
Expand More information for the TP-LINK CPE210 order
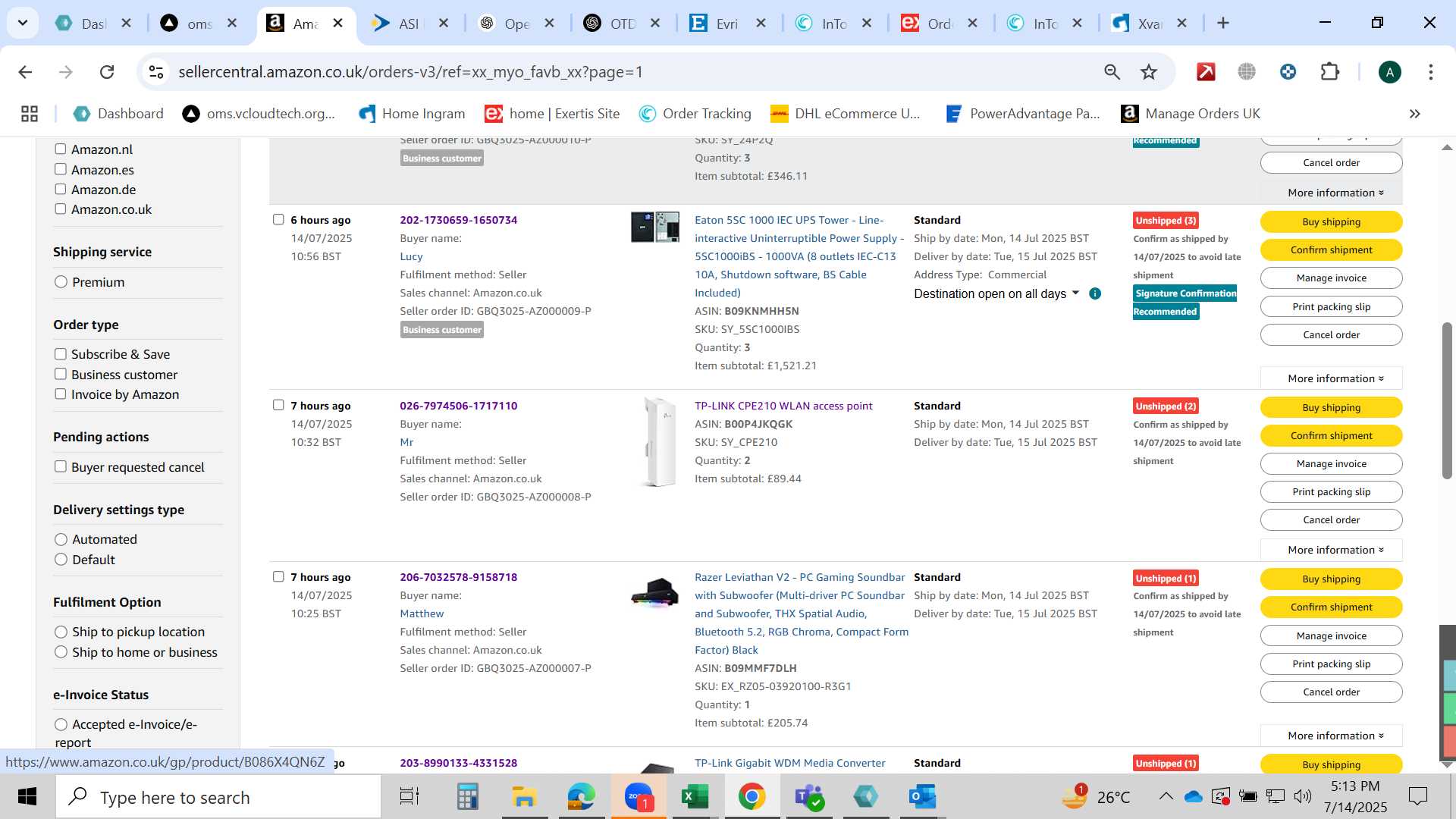click(x=1331, y=550)
